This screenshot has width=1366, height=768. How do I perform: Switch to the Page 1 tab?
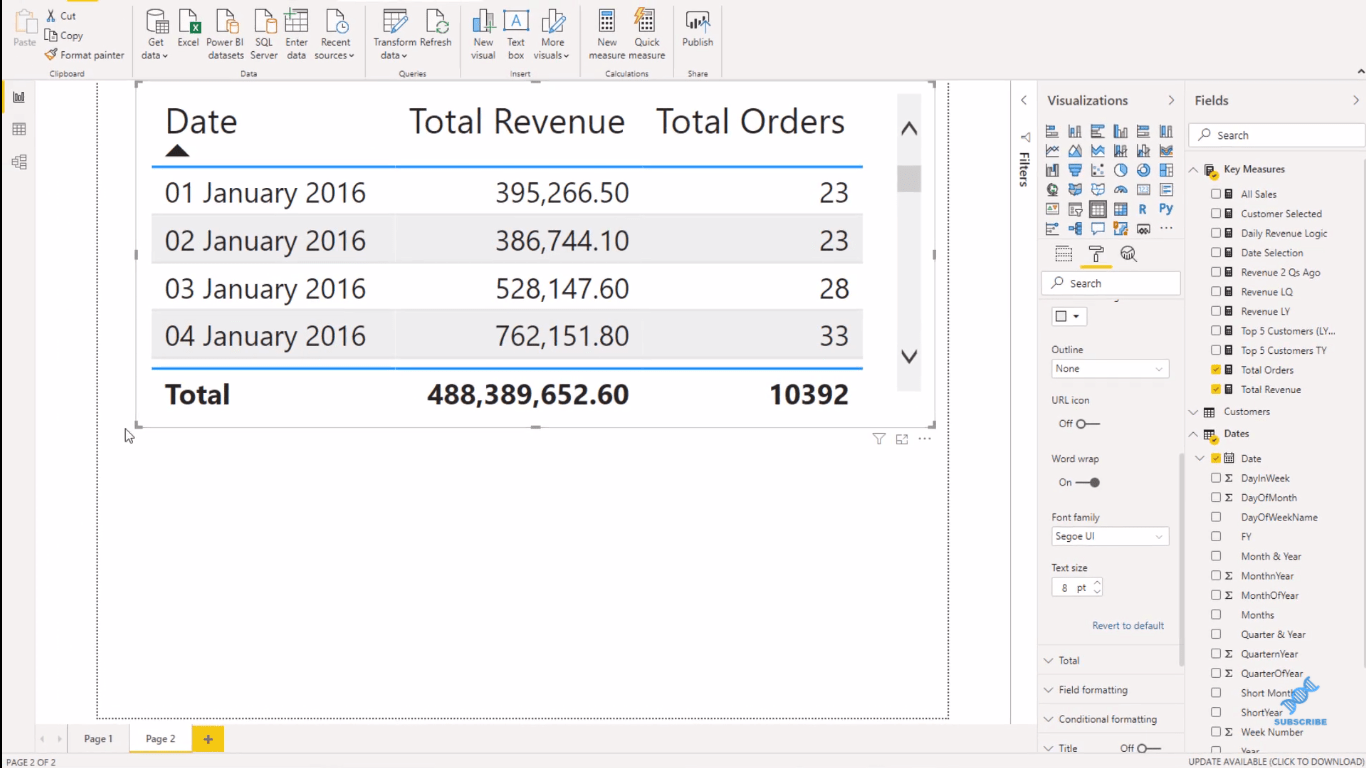[x=98, y=739]
